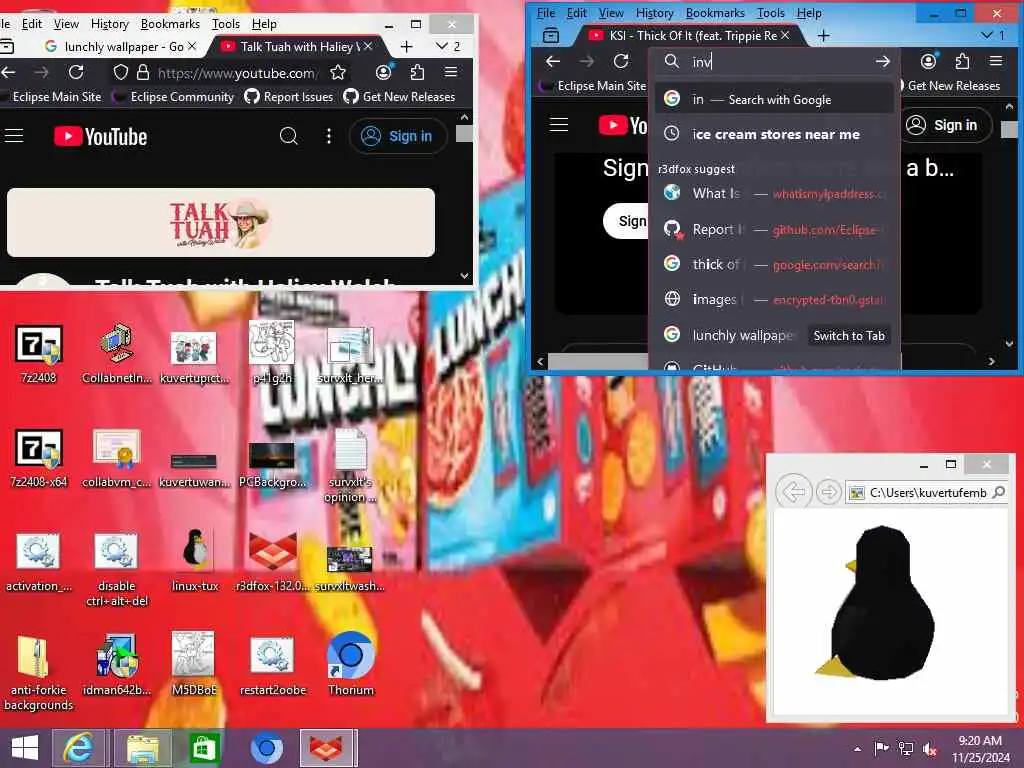This screenshot has height=768, width=1024.
Task: Open the survxltwash... desktop icon
Action: click(350, 568)
